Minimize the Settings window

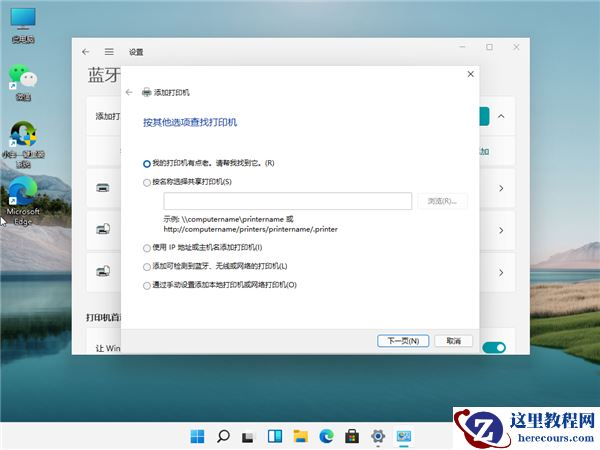[x=463, y=47]
